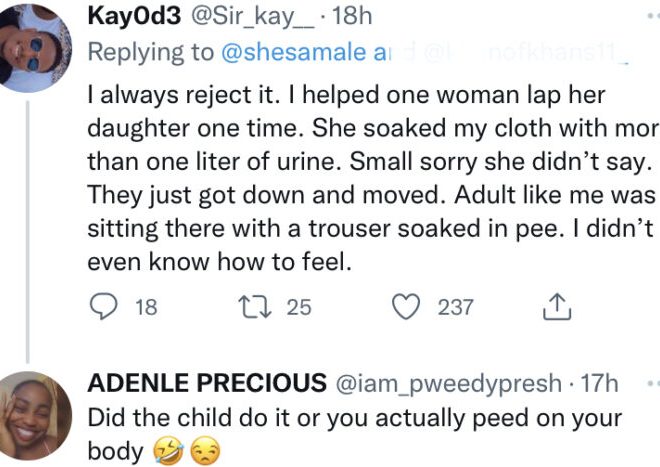Like the tweet with heart icon
The image size is (660, 467).
pos(406,308)
